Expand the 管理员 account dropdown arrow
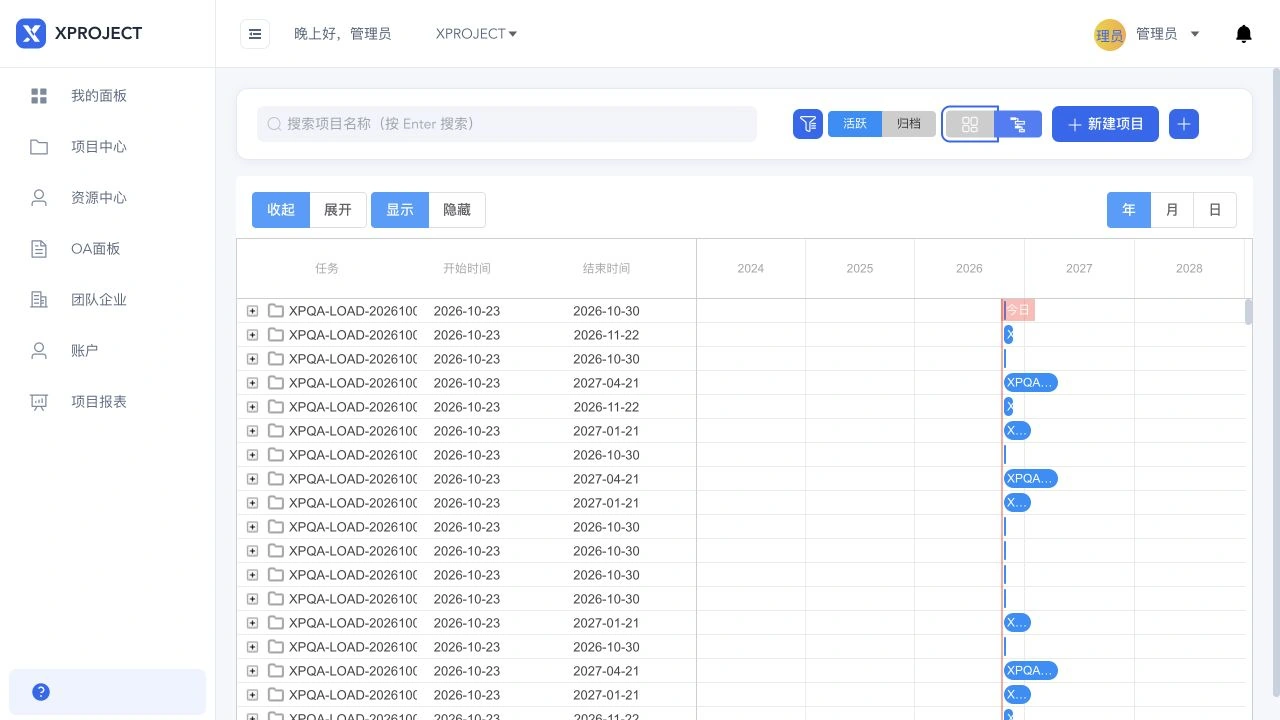The height and width of the screenshot is (720, 1280). (x=1195, y=34)
